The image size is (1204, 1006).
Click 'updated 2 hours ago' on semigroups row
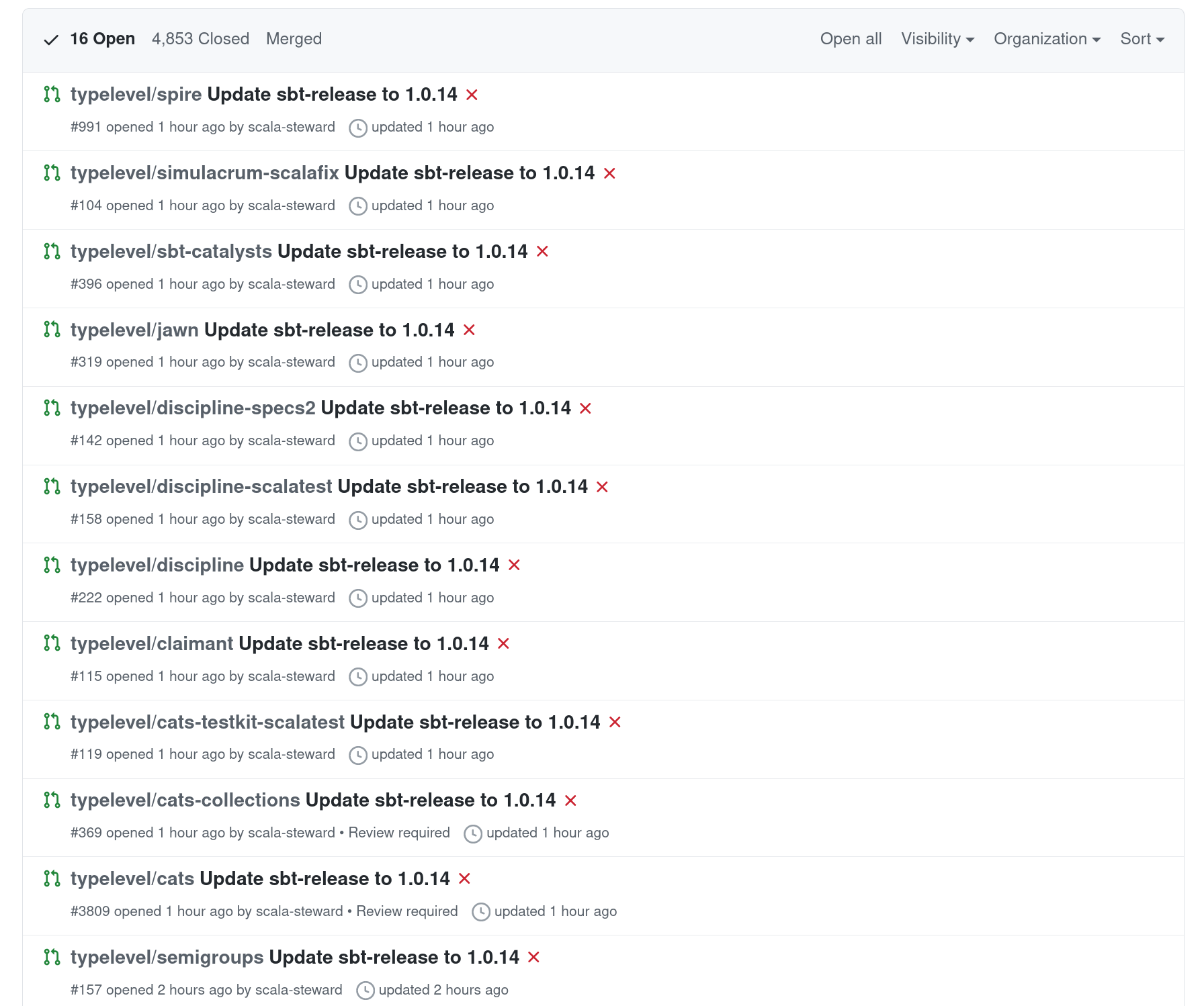[443, 990]
